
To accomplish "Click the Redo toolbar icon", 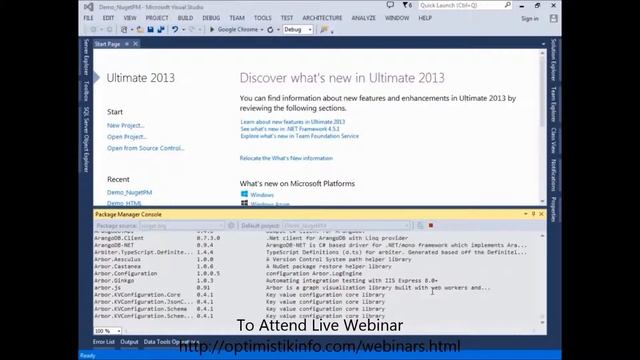I will click(192, 29).
